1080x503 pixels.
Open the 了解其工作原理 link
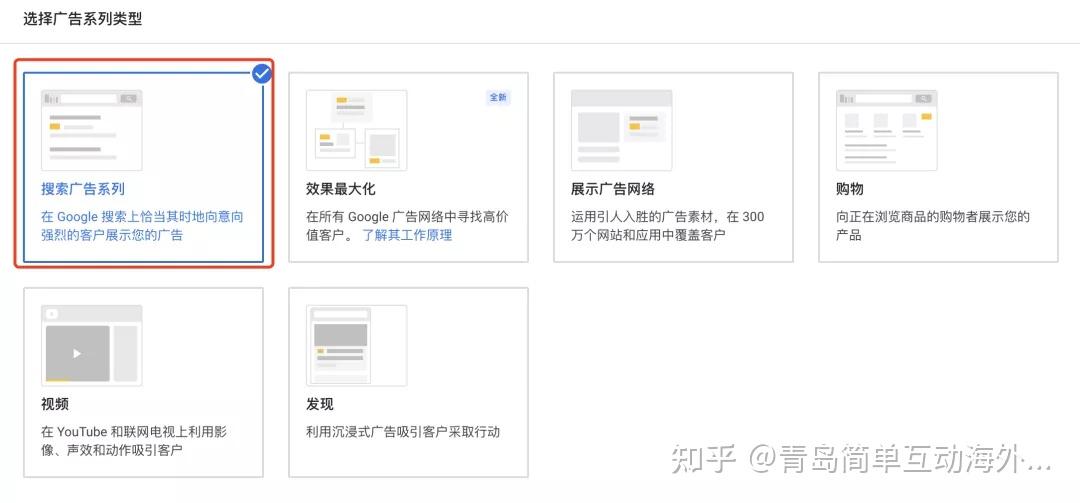point(407,235)
